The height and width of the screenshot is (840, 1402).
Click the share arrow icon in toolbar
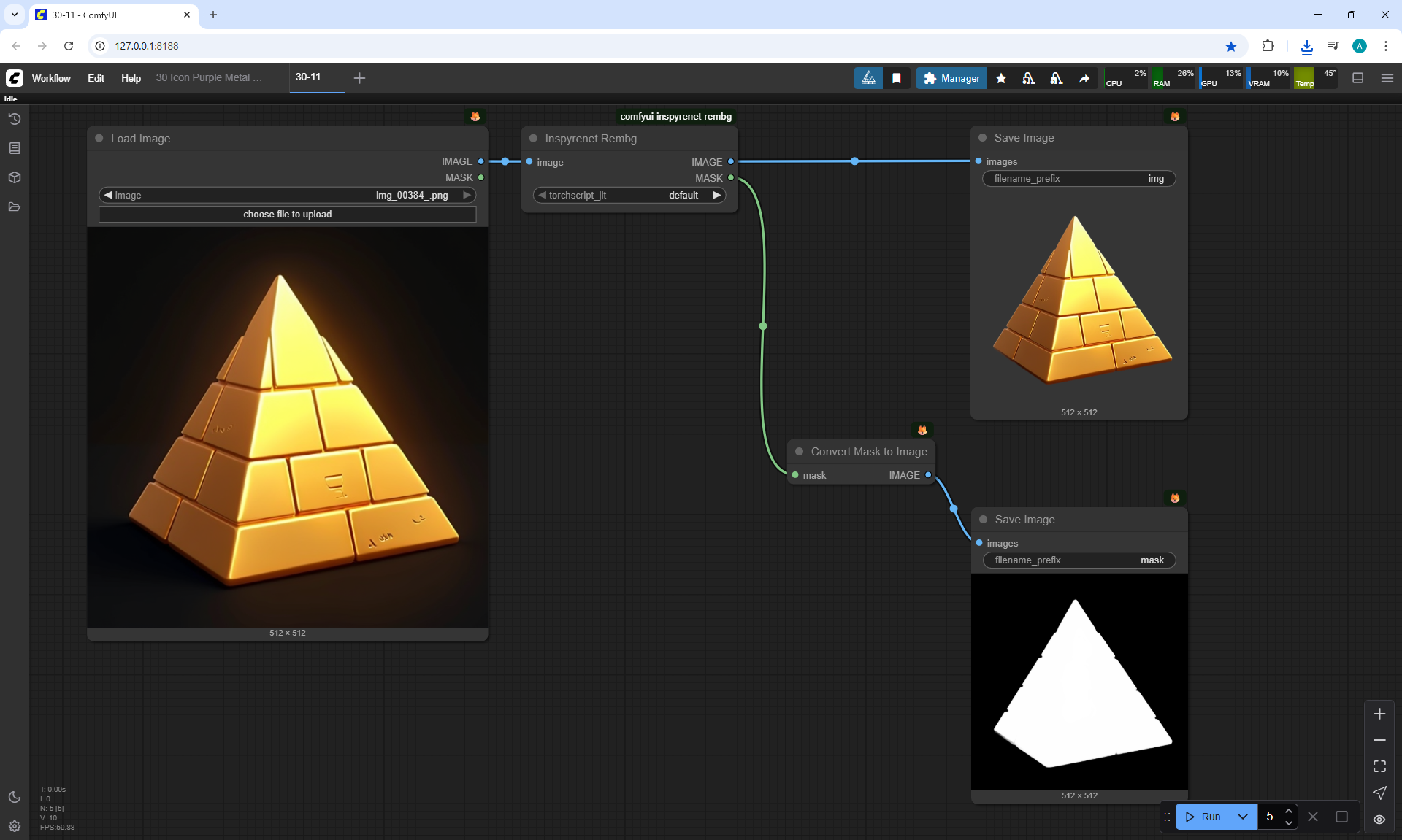(x=1084, y=78)
